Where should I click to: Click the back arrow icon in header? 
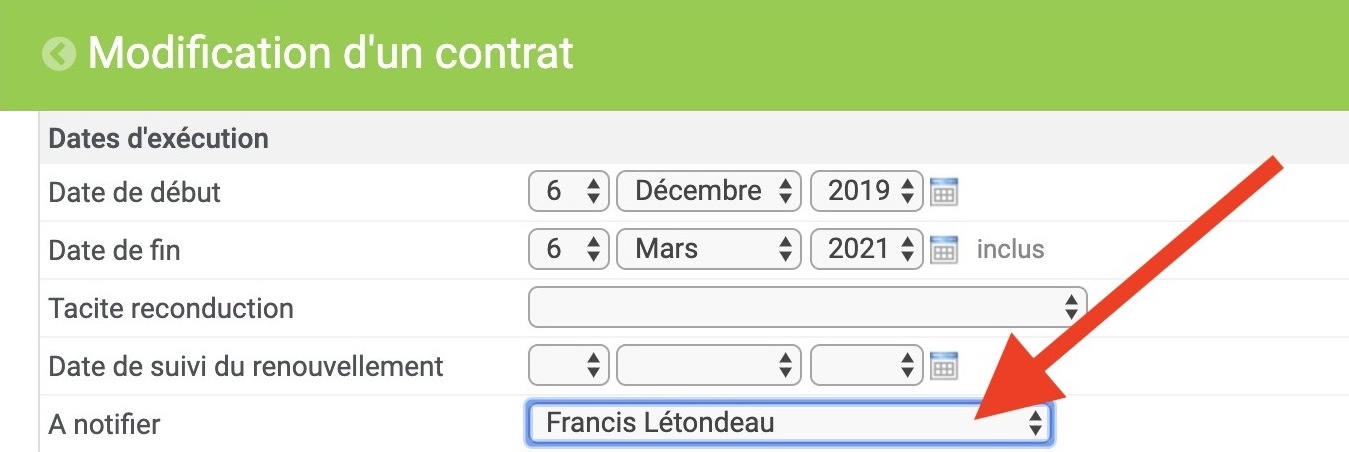(x=59, y=53)
